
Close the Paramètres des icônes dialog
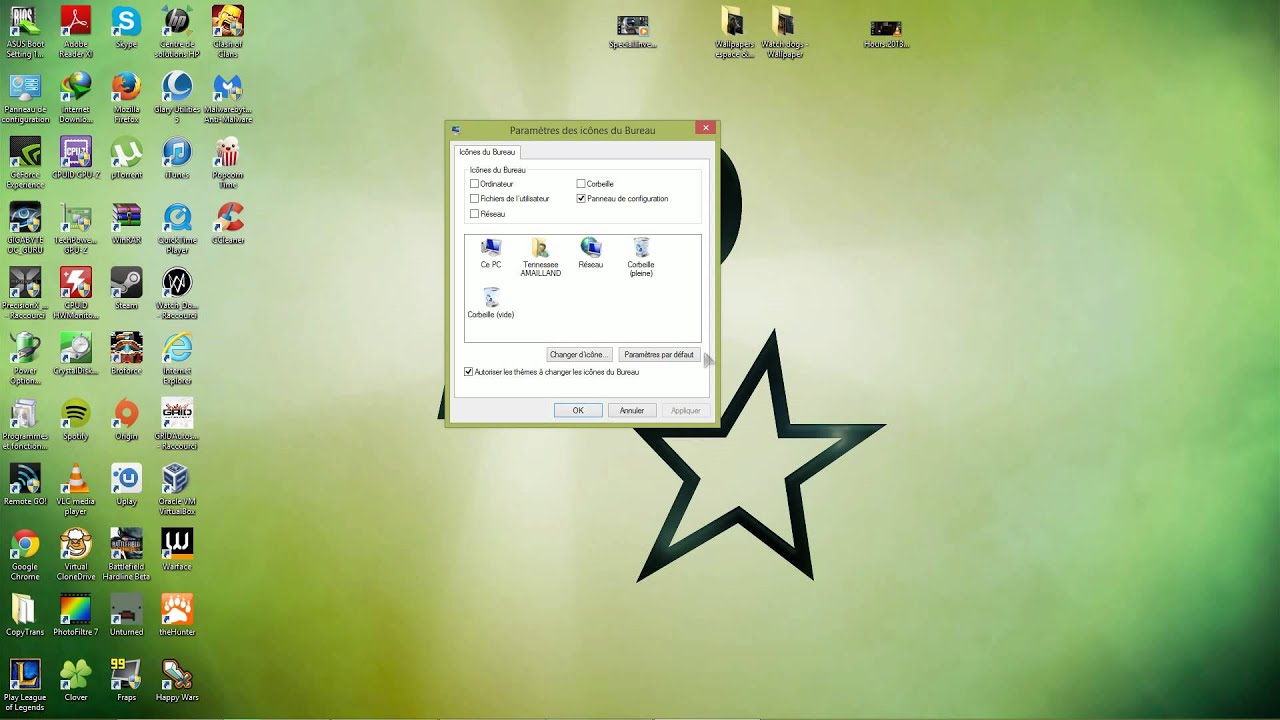coord(706,128)
